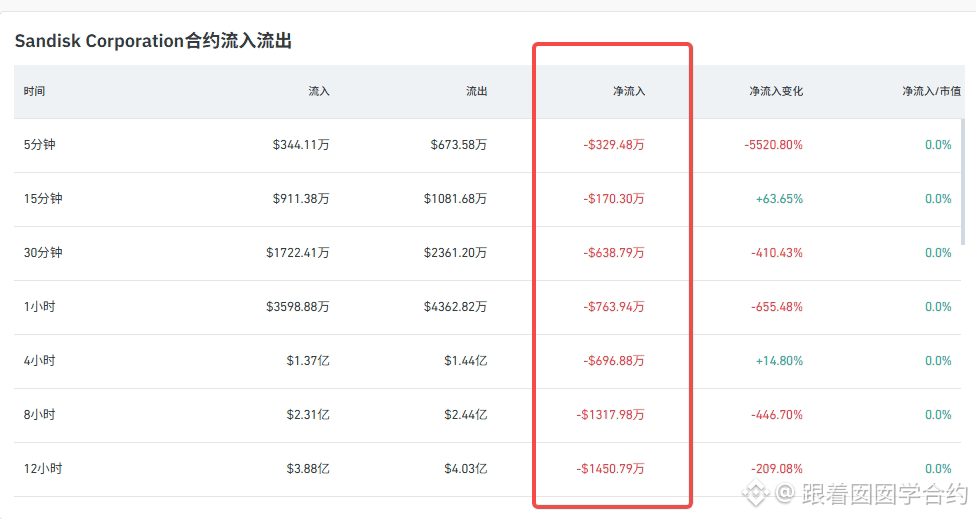Screen dimensions: 976x519
Task: Click the 流入 column header
Action: coord(319,91)
